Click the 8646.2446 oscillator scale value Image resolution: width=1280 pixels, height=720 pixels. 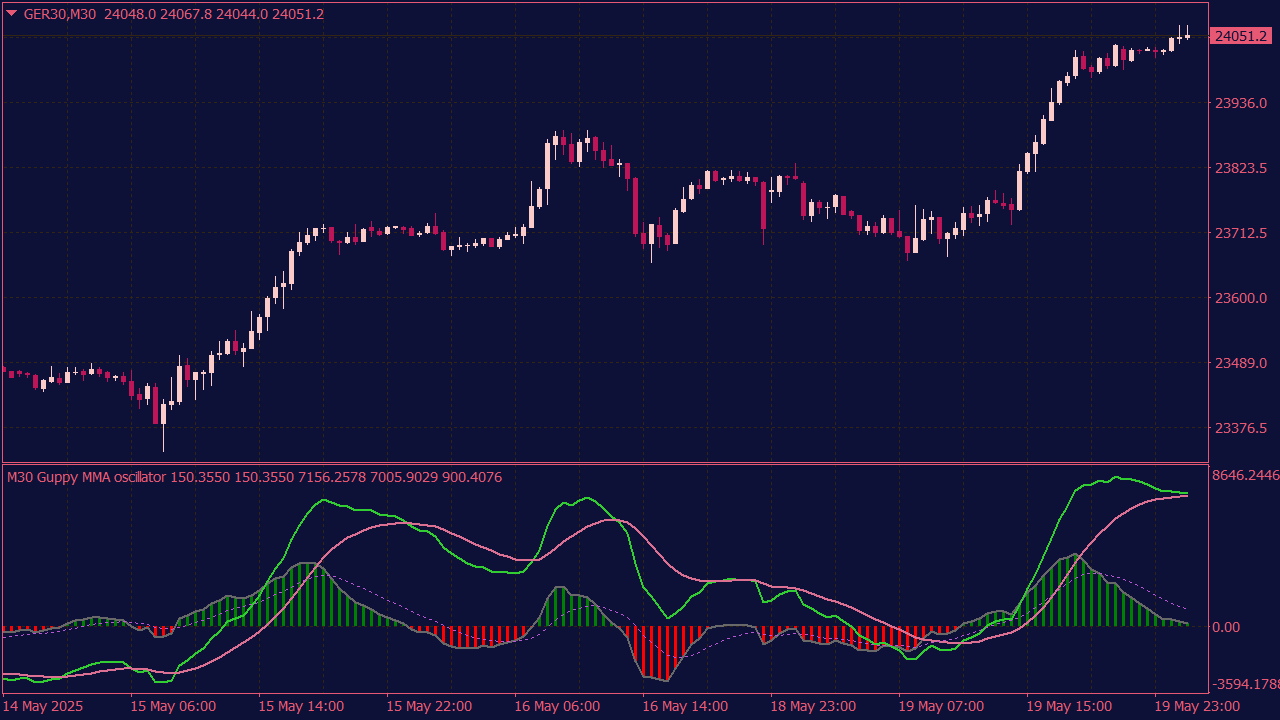tap(1245, 475)
